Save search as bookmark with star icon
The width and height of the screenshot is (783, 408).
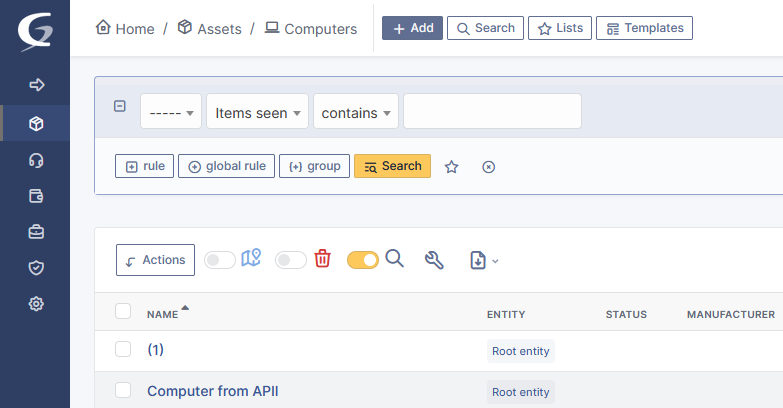[x=451, y=167]
